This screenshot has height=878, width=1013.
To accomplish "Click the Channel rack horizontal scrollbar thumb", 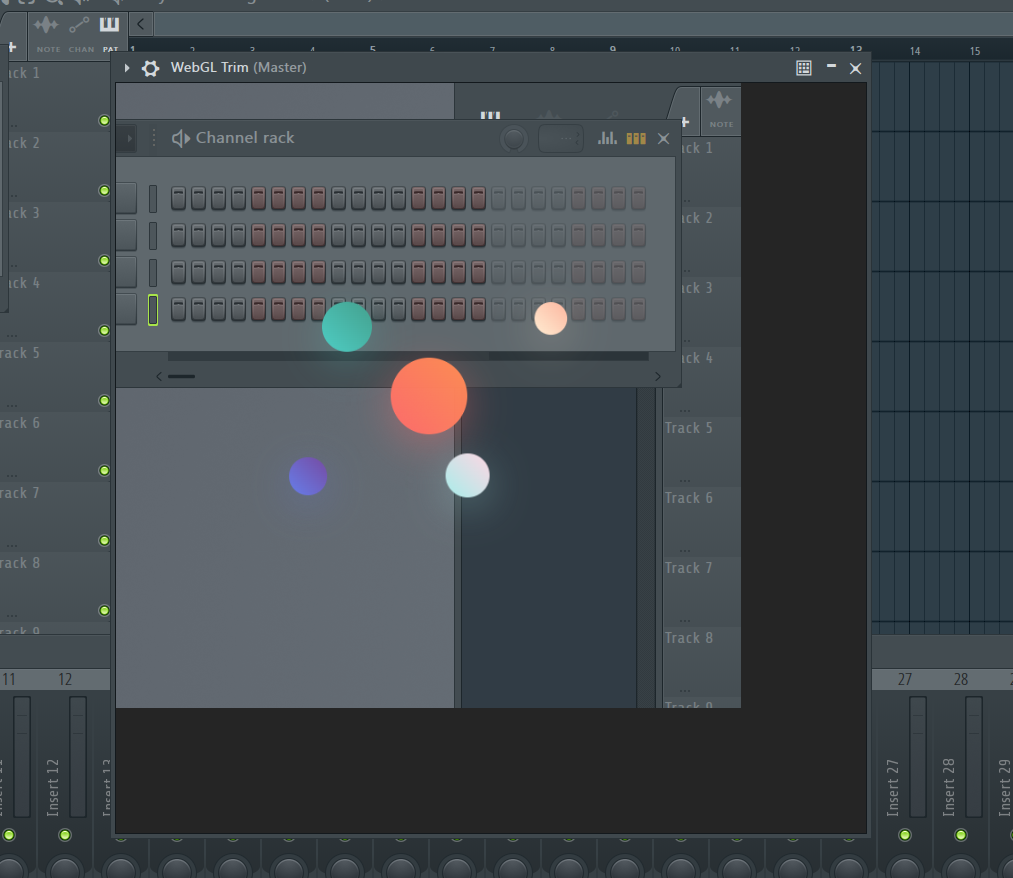I will coord(182,376).
